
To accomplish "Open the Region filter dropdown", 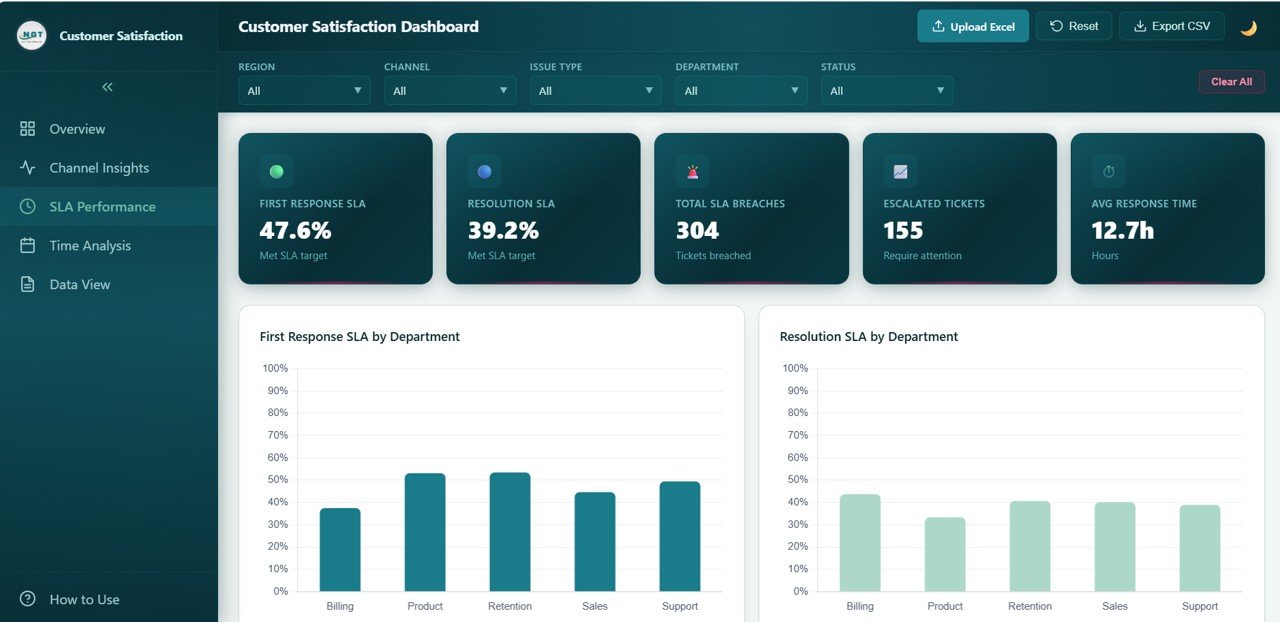I will pyautogui.click(x=304, y=91).
